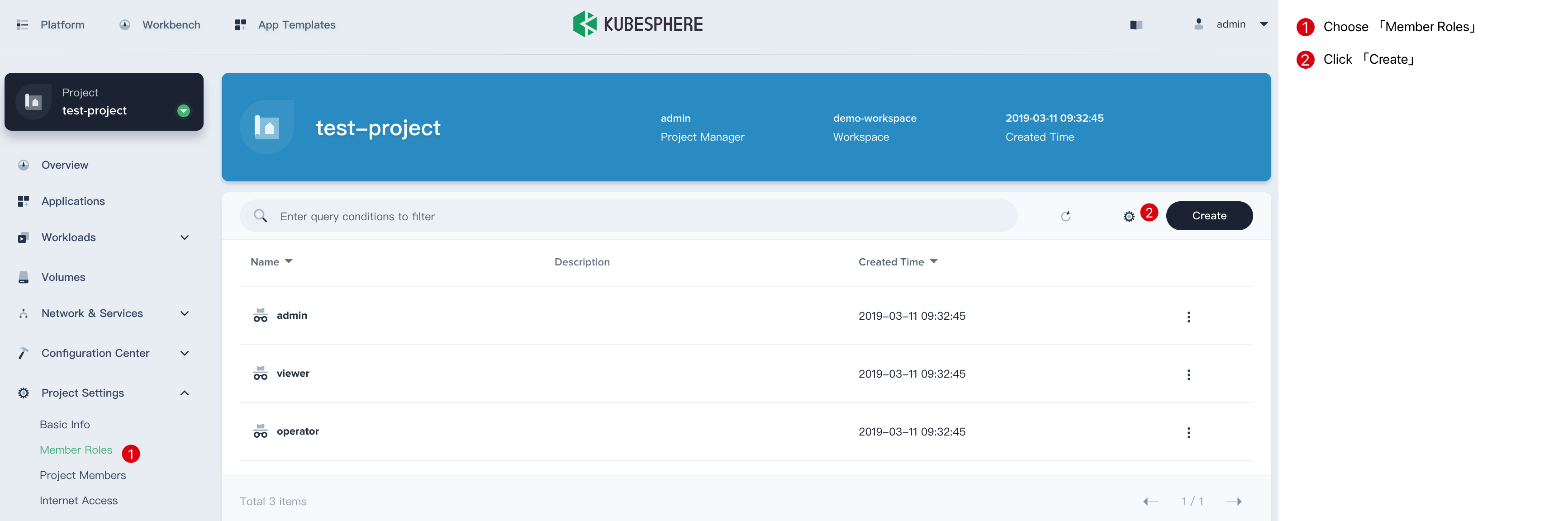
Task: Click the large test-project banner icon
Action: coord(266,127)
